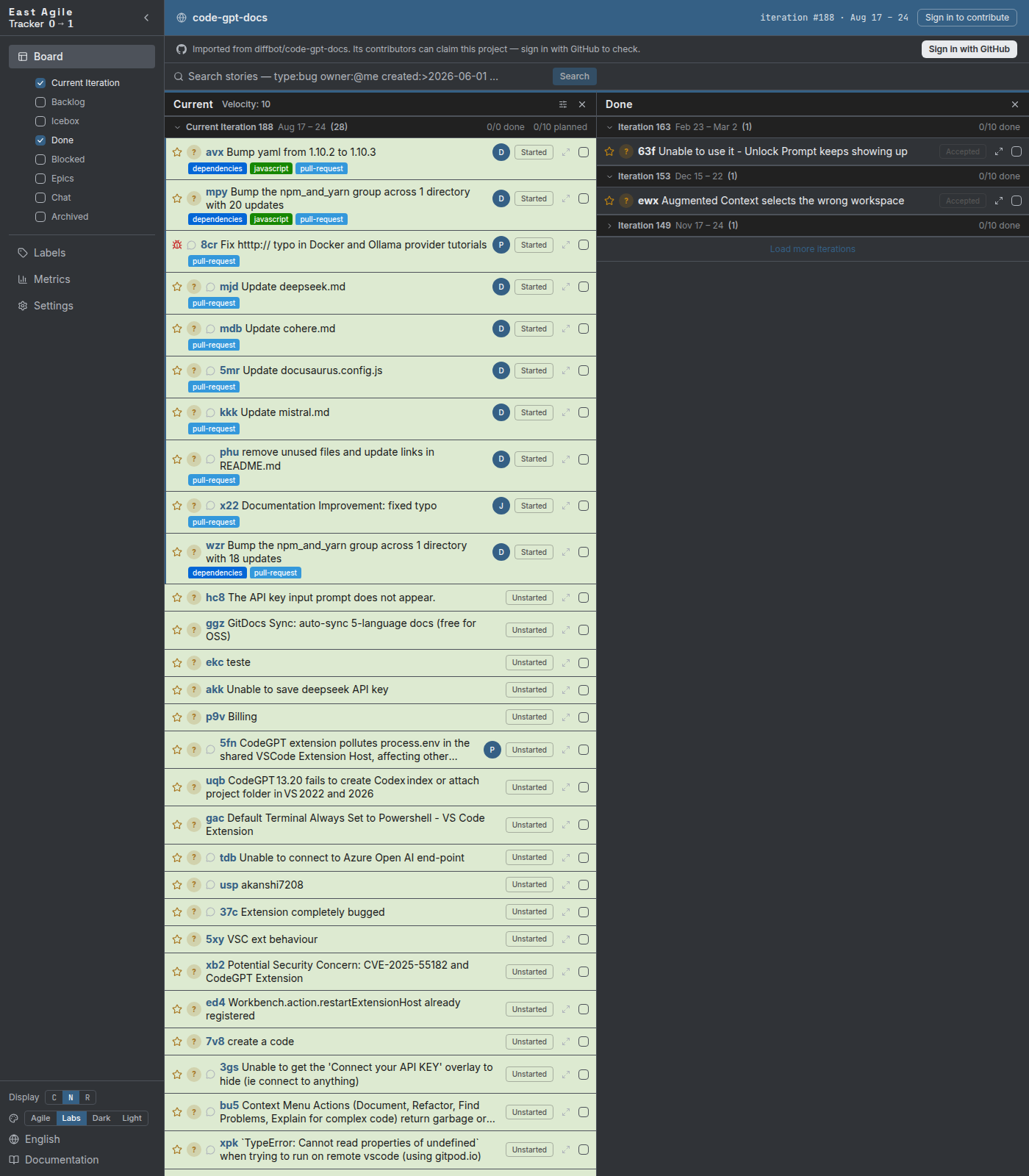Image resolution: width=1029 pixels, height=1176 pixels.
Task: Collapse Iteration 153 in Done panel
Action: [x=609, y=176]
